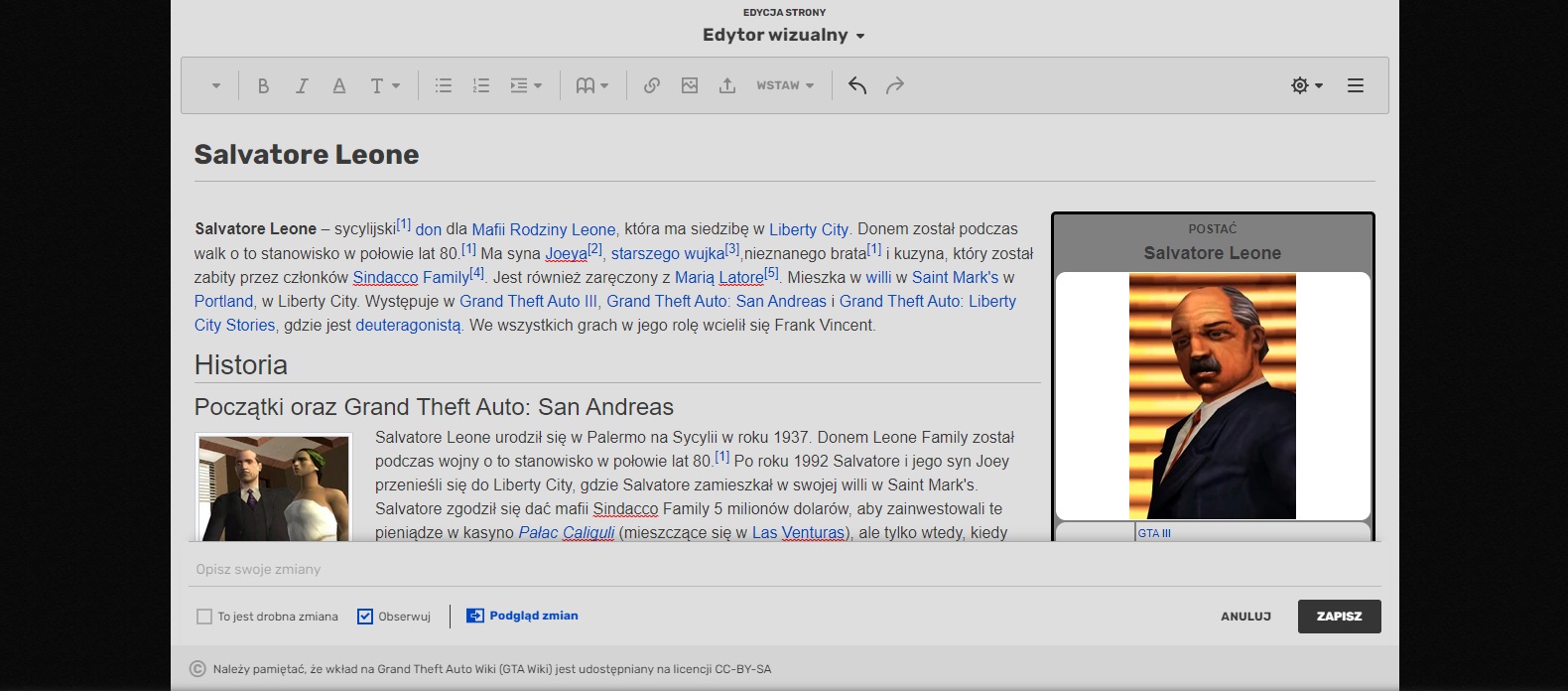
Task: Redo the last edit
Action: 895,85
